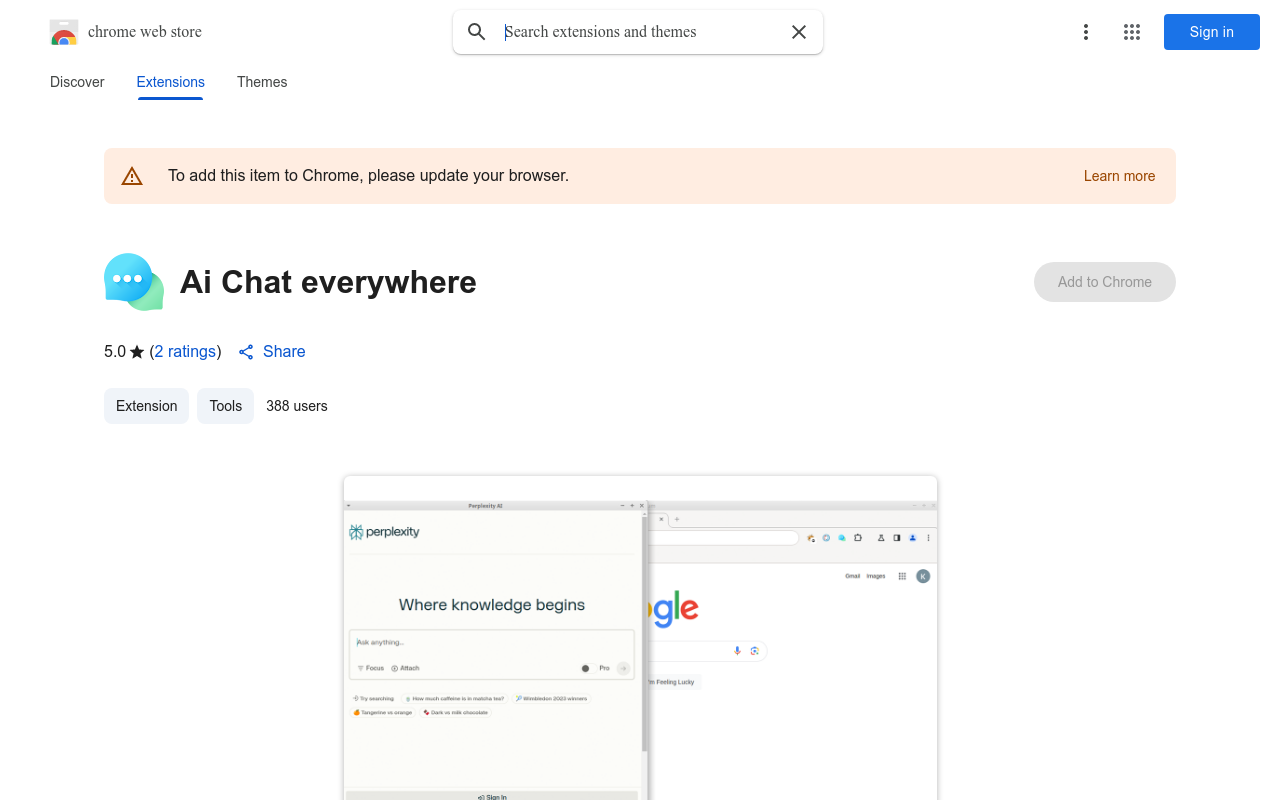Open the Google apps grid
This screenshot has width=1280, height=800.
(1132, 32)
